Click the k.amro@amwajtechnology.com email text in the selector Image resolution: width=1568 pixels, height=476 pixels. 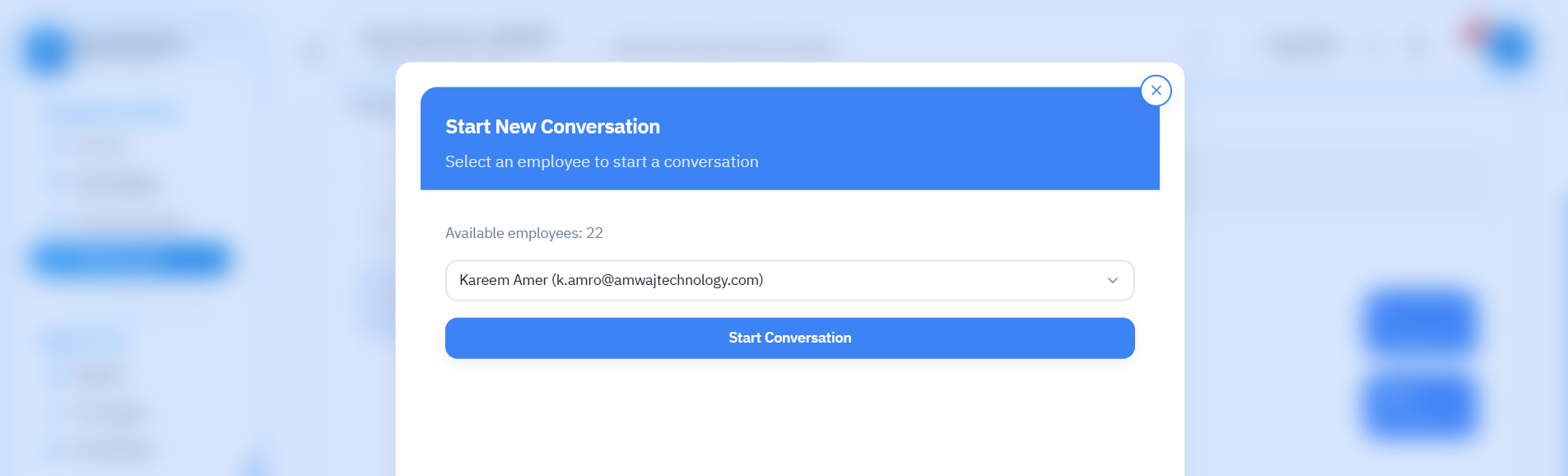(658, 281)
